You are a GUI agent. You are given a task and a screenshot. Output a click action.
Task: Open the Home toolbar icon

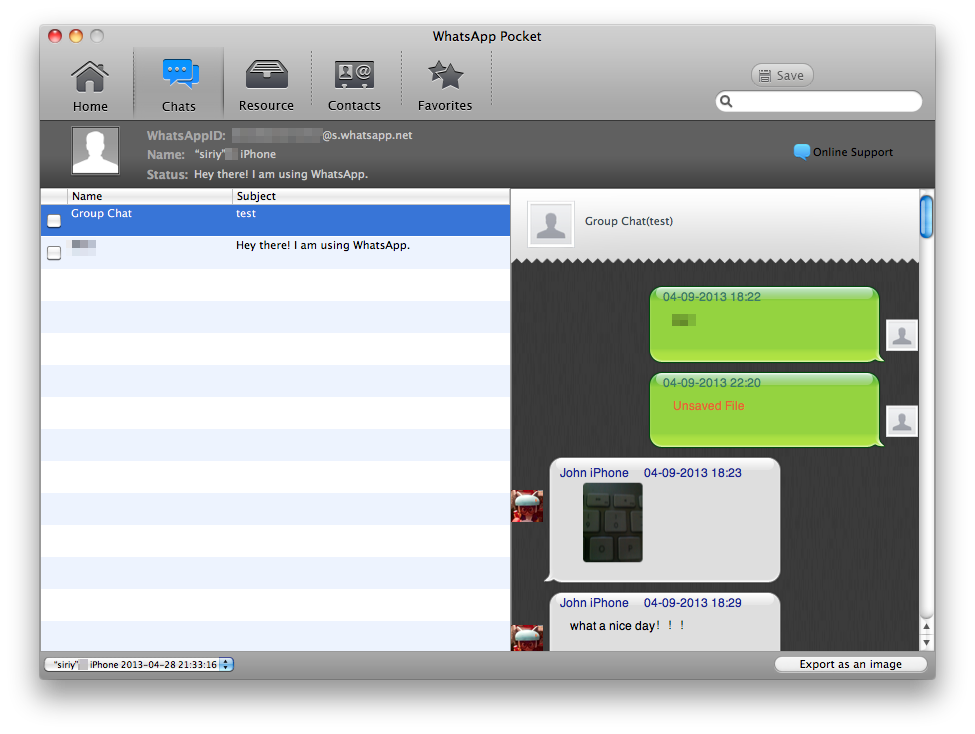pos(90,77)
